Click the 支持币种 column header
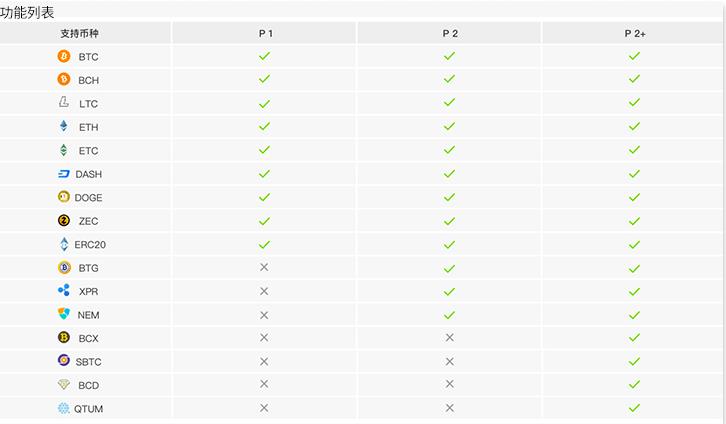Viewport: 726px width, 424px height. [80, 33]
